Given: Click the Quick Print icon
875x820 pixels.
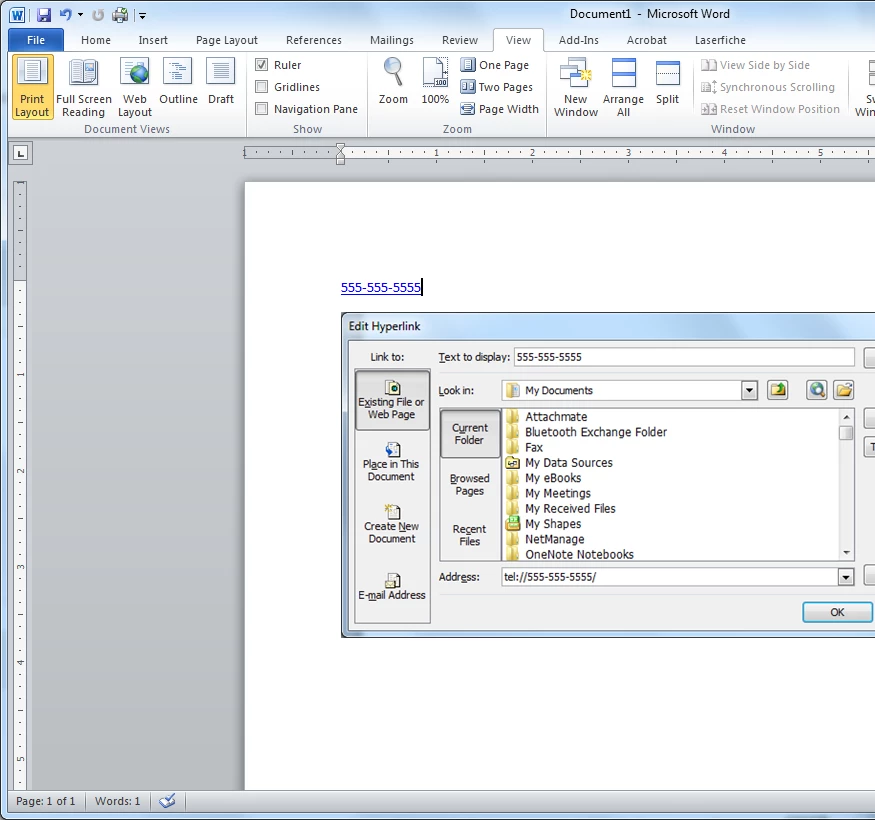Looking at the screenshot, I should [x=120, y=15].
